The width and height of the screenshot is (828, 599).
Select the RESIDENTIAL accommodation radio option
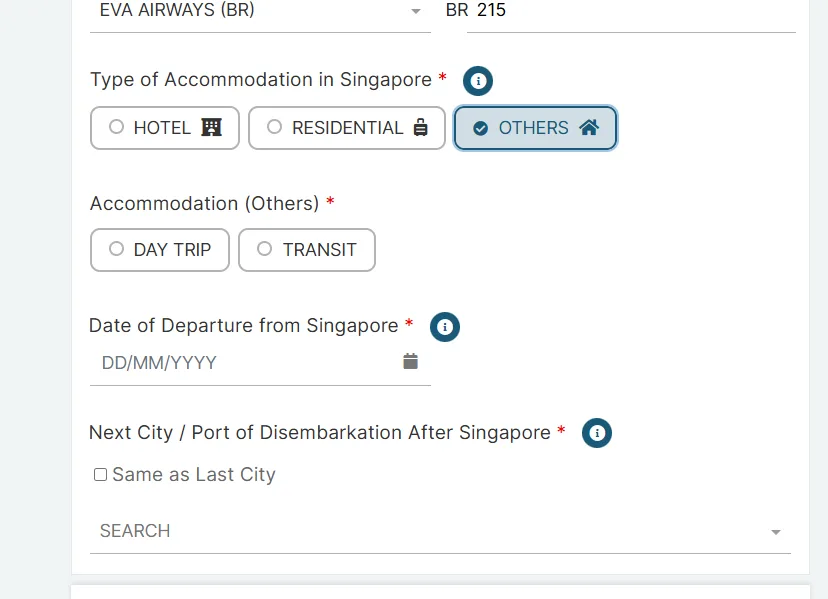(x=347, y=128)
